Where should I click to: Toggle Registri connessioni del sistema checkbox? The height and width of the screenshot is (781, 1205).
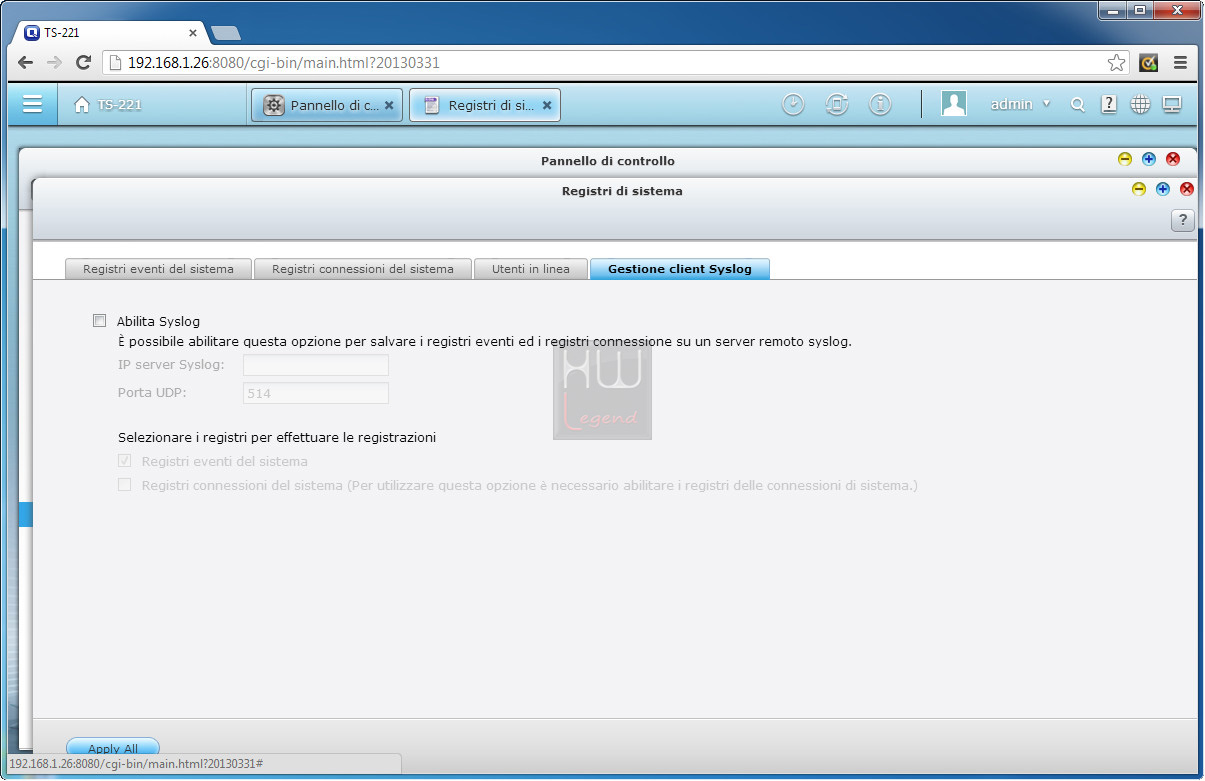tap(125, 485)
